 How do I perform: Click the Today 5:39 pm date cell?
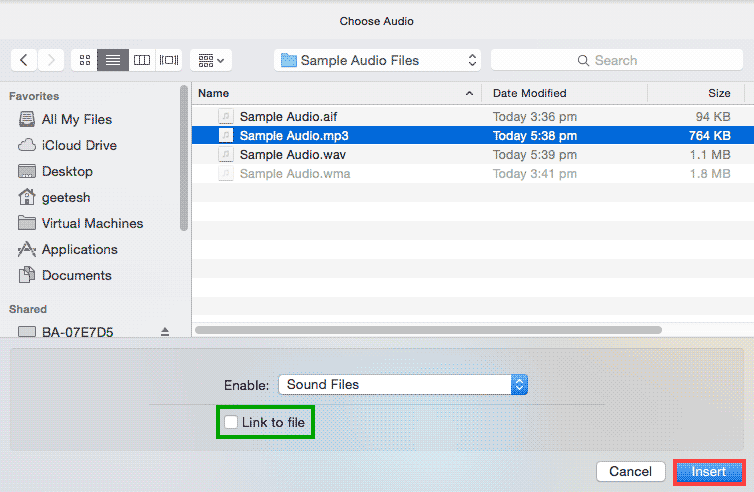tap(535, 155)
